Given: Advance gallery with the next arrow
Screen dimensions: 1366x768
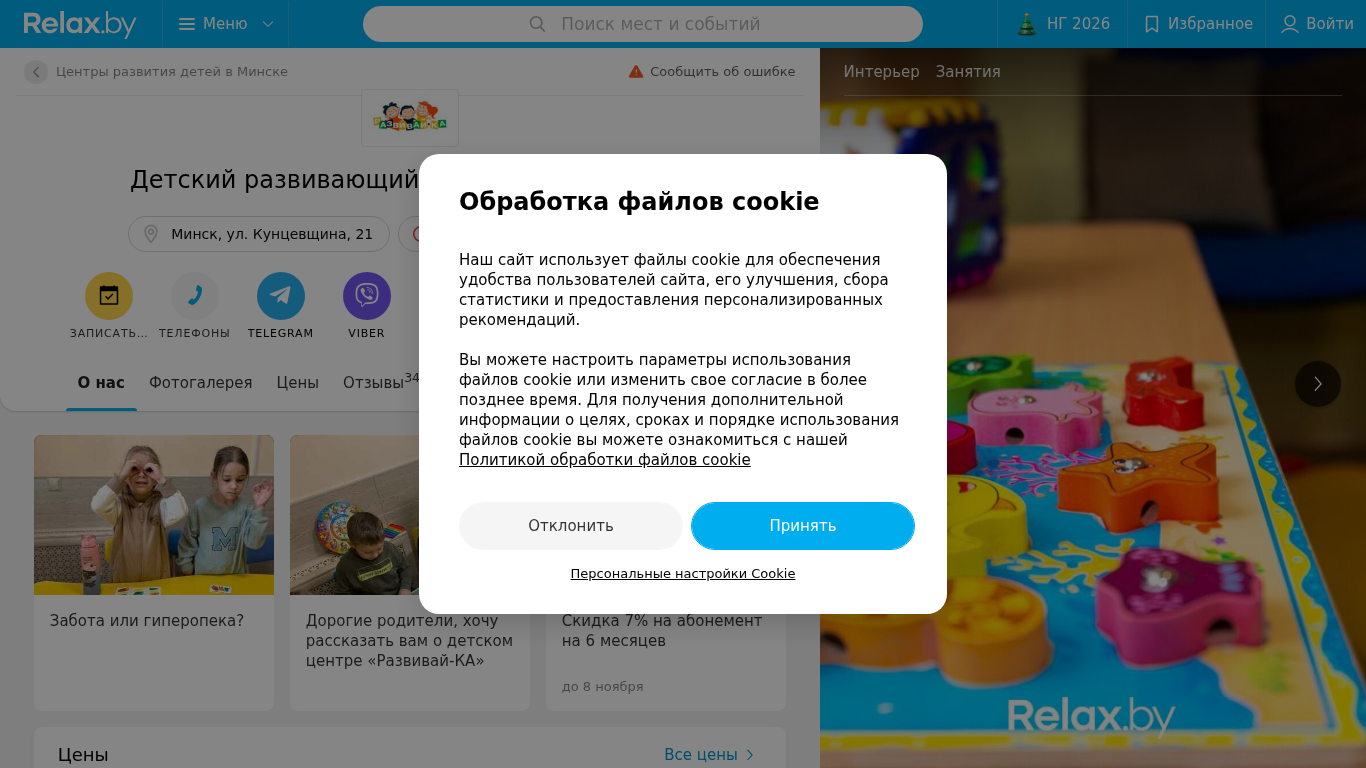Looking at the screenshot, I should tap(1318, 384).
